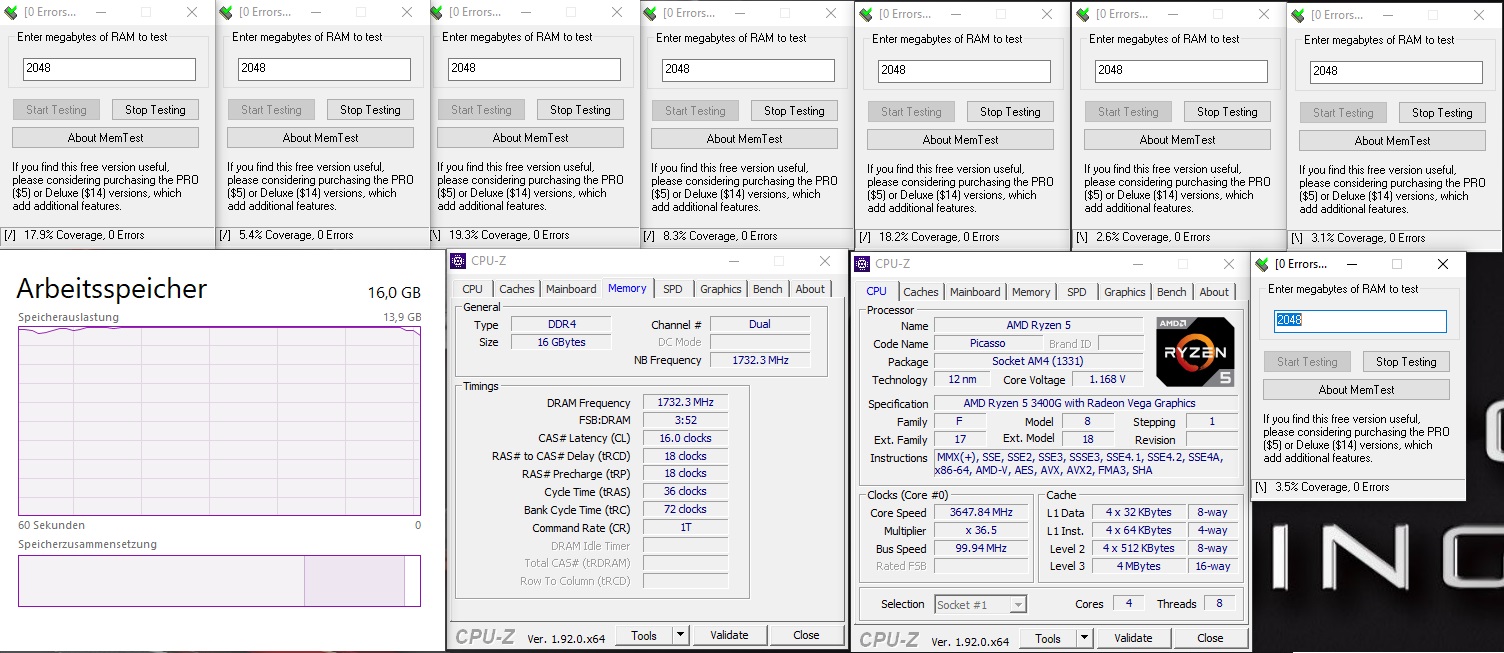Select the Channel # value Dual
This screenshot has width=1504, height=653.
point(760,324)
